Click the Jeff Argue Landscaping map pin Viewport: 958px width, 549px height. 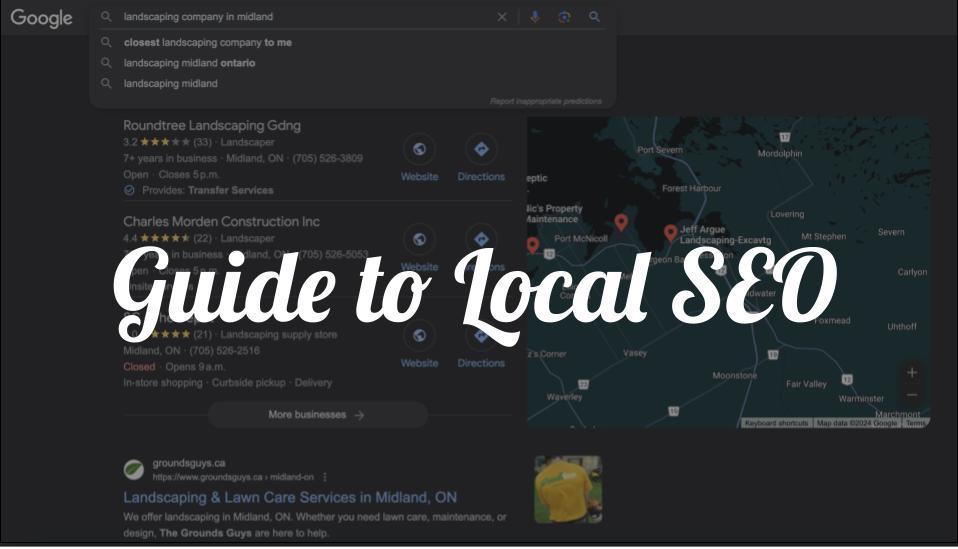(670, 233)
